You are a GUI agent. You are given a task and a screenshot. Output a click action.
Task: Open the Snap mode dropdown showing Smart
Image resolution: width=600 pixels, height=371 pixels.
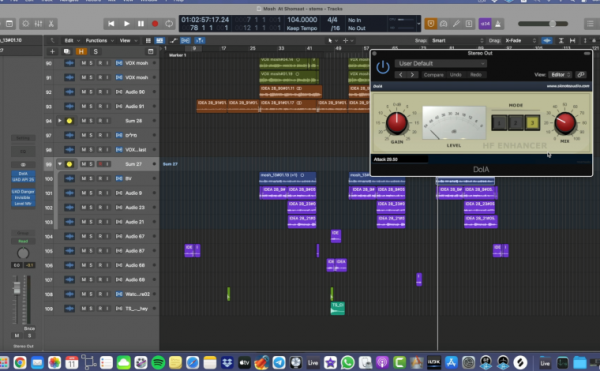pos(457,41)
